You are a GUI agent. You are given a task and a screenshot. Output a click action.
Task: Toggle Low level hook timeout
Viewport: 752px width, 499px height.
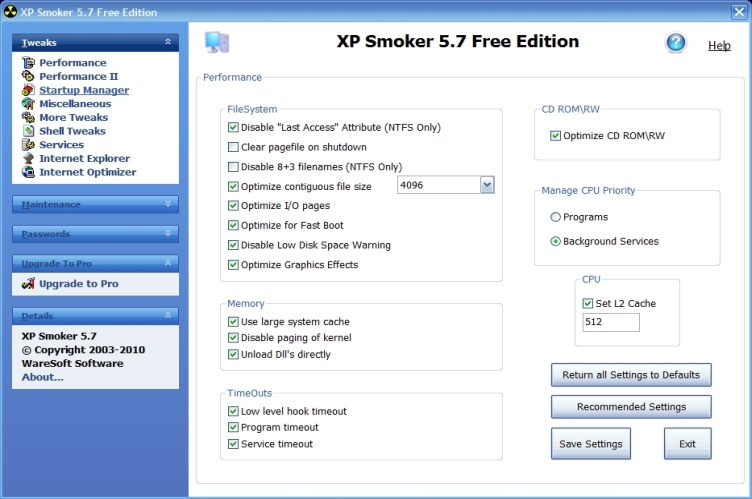coord(233,411)
